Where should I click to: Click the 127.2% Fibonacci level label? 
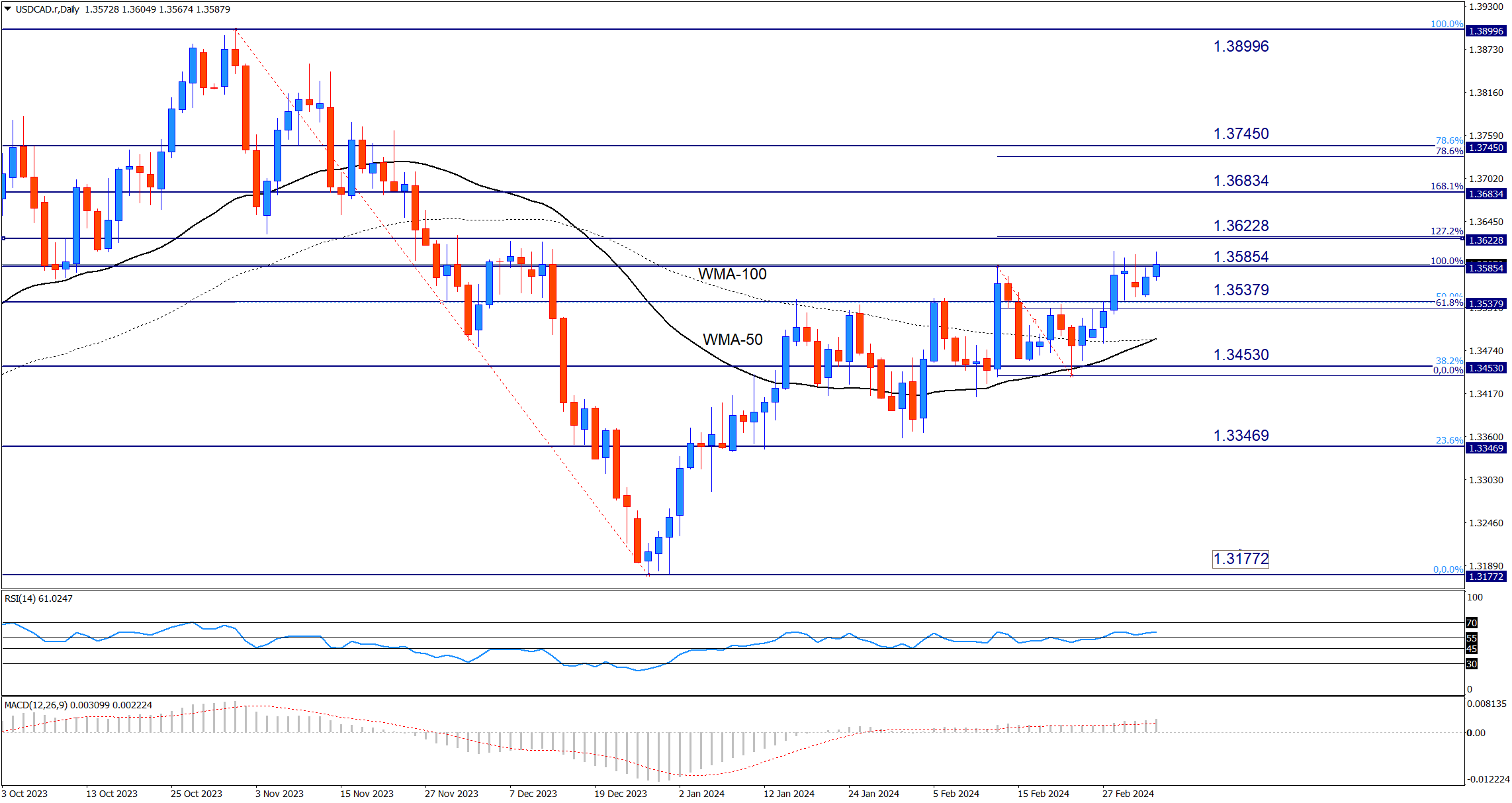1446,231
